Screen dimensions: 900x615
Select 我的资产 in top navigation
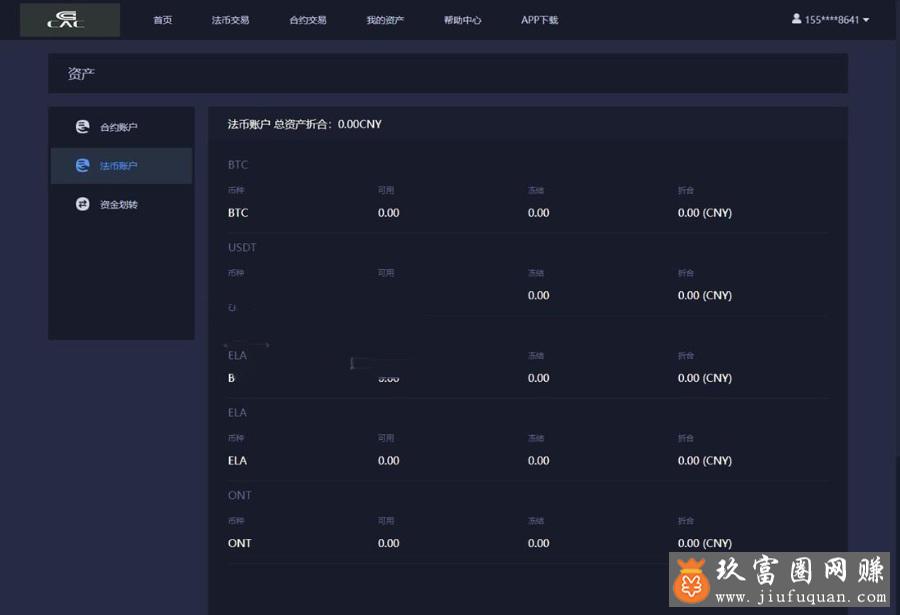[x=385, y=20]
